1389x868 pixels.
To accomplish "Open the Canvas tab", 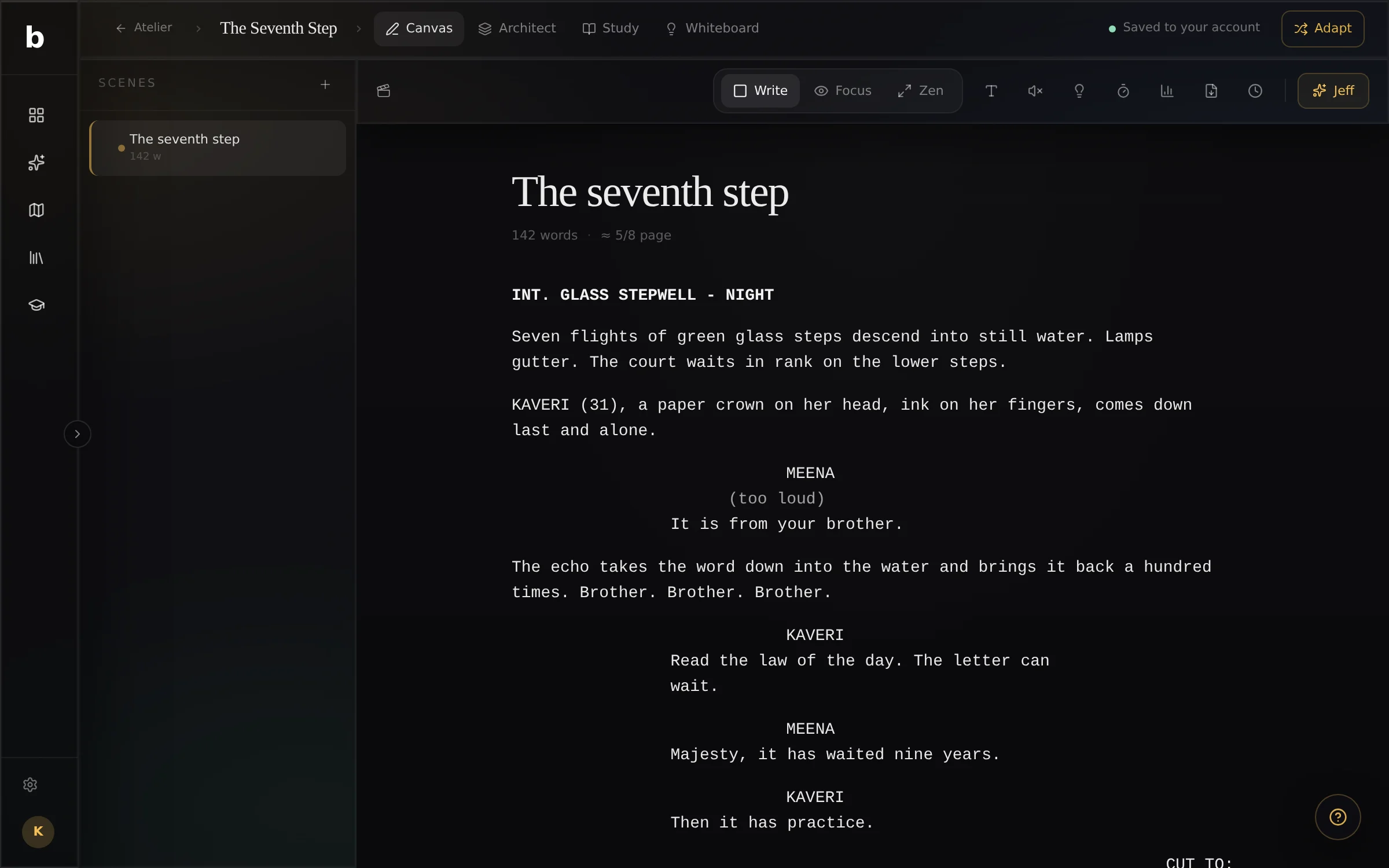I will [x=418, y=28].
